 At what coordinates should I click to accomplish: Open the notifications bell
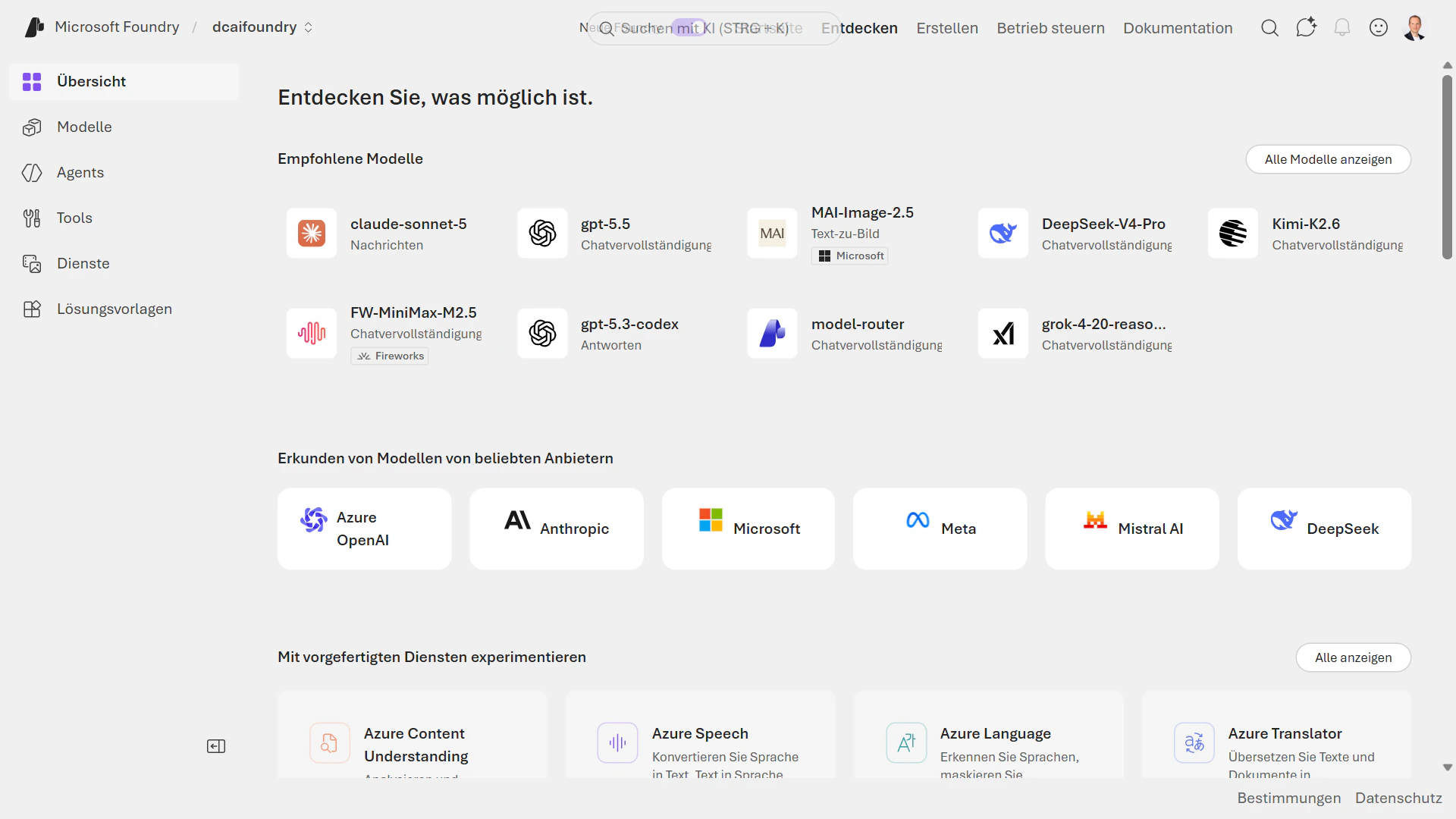(1342, 28)
